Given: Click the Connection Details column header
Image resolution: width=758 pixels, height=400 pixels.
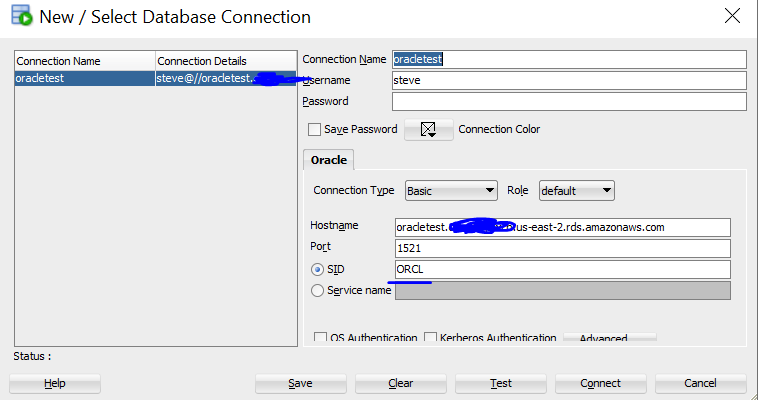Looking at the screenshot, I should point(226,61).
